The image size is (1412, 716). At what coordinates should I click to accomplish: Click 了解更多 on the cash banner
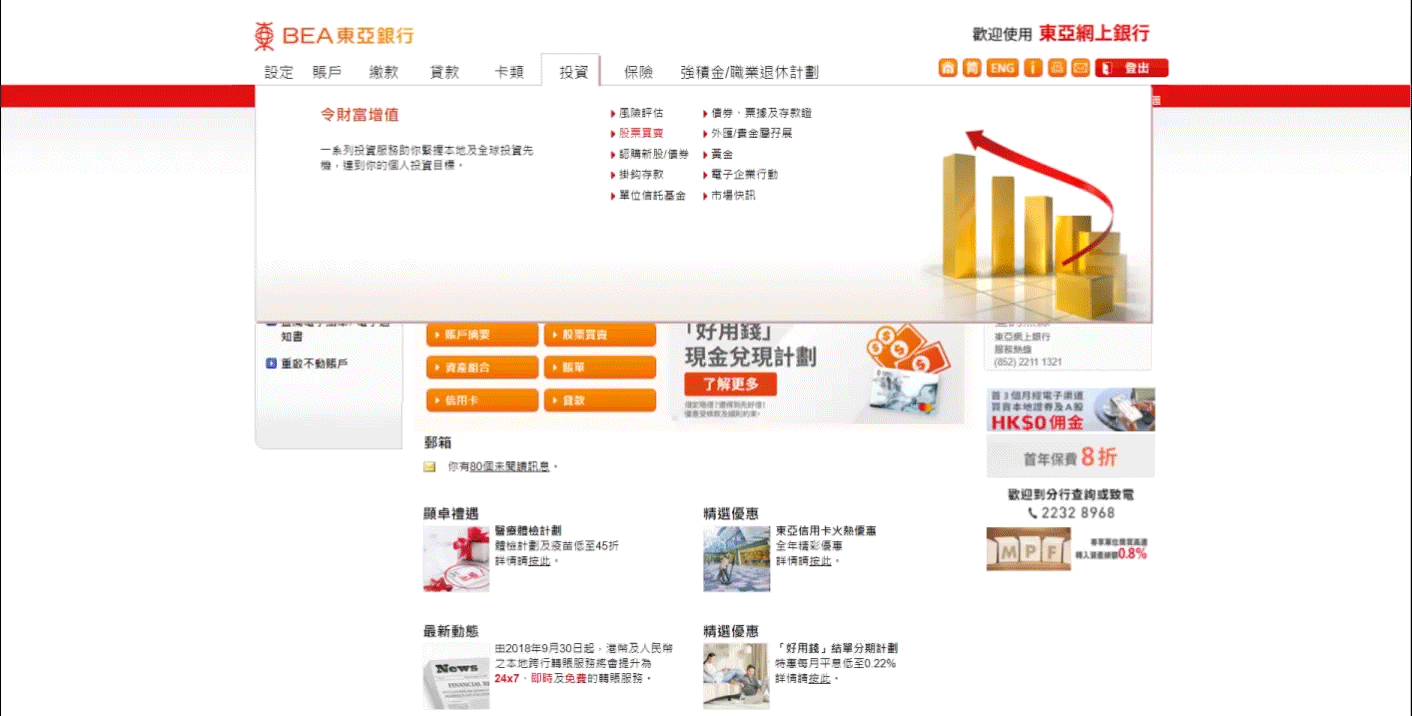point(730,384)
